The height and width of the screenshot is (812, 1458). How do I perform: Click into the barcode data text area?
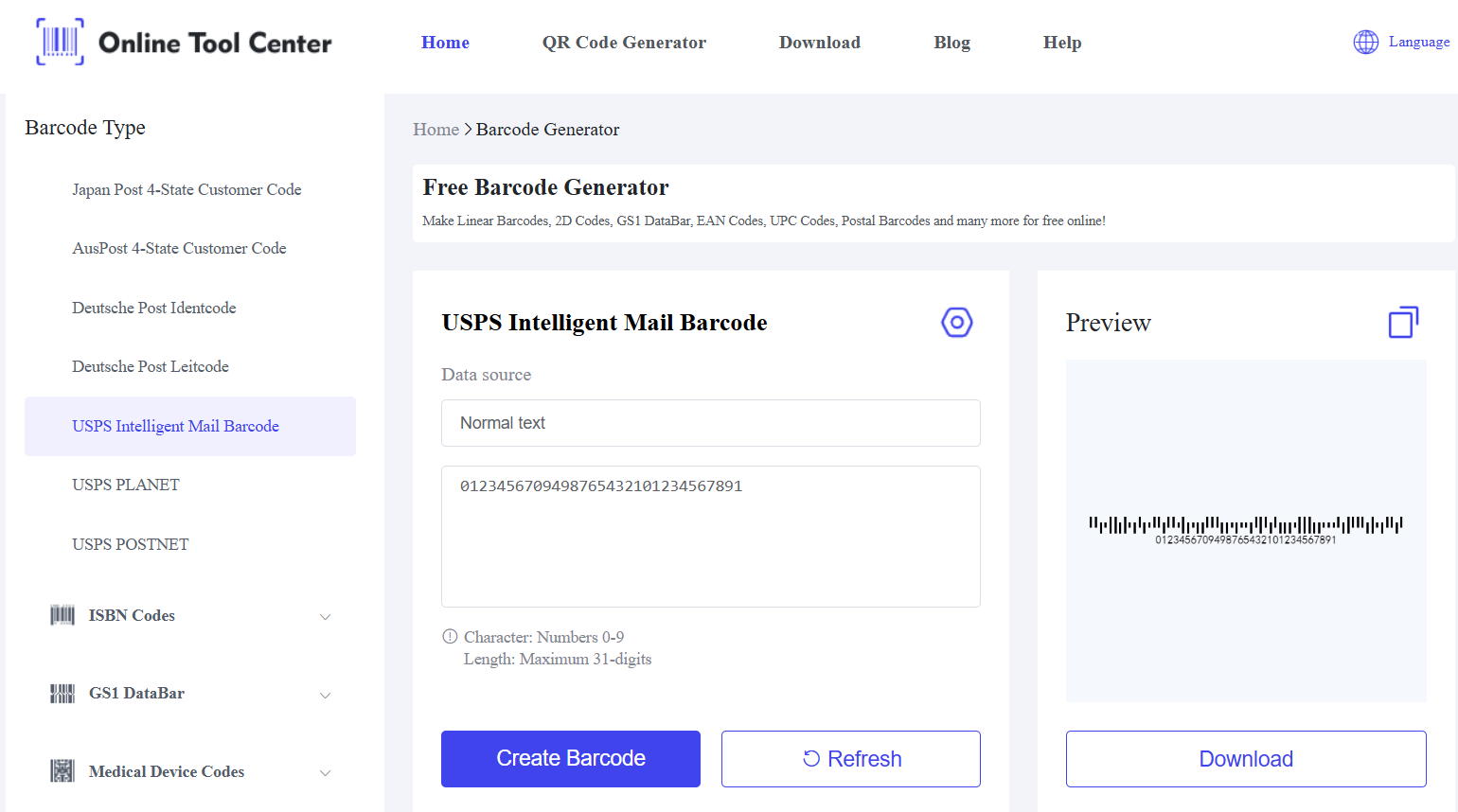pos(711,537)
